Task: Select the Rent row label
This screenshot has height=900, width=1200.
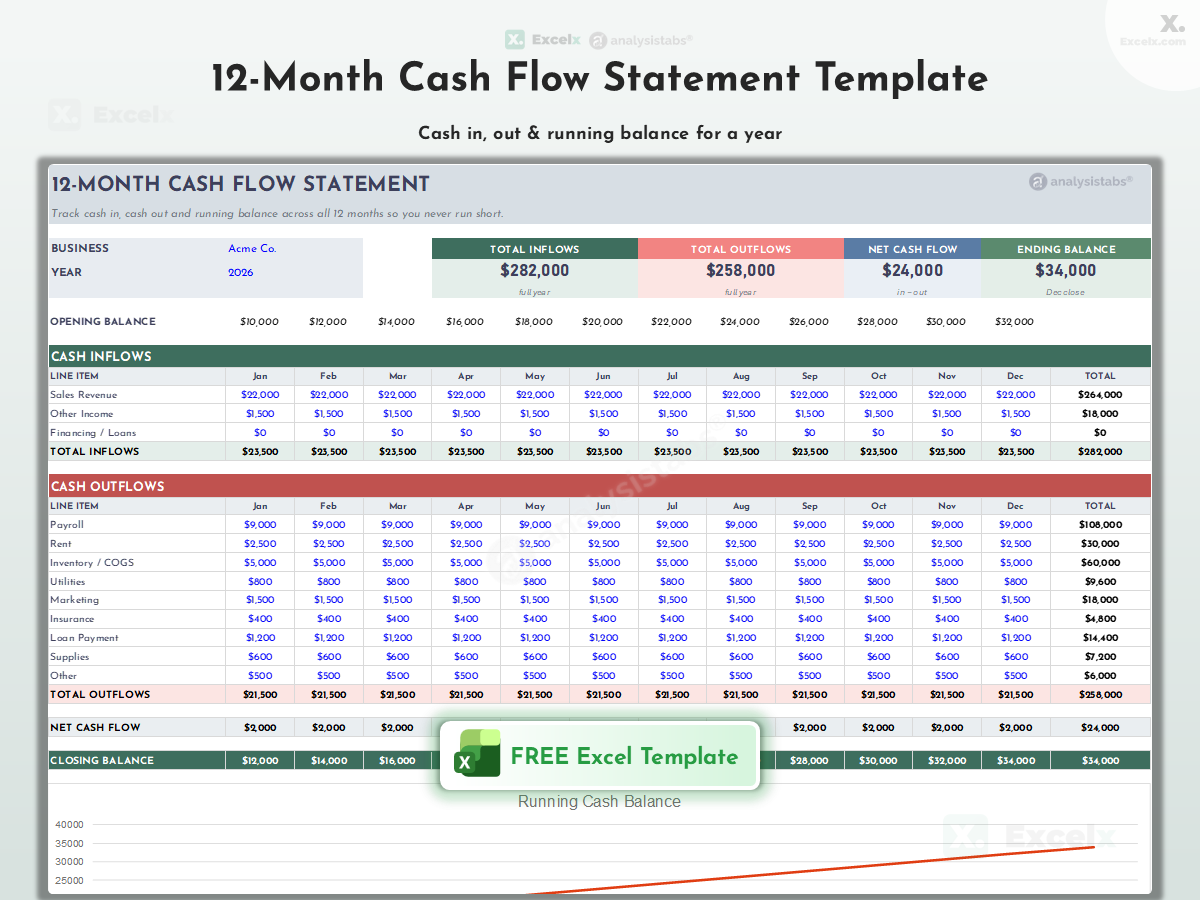Action: click(61, 544)
